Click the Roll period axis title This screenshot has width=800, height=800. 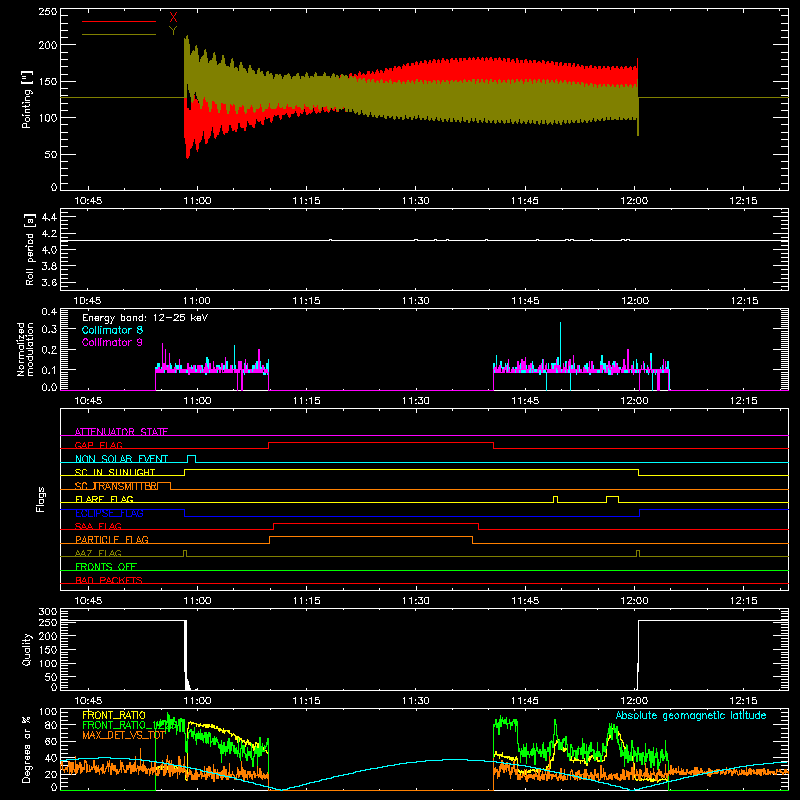click(x=29, y=249)
